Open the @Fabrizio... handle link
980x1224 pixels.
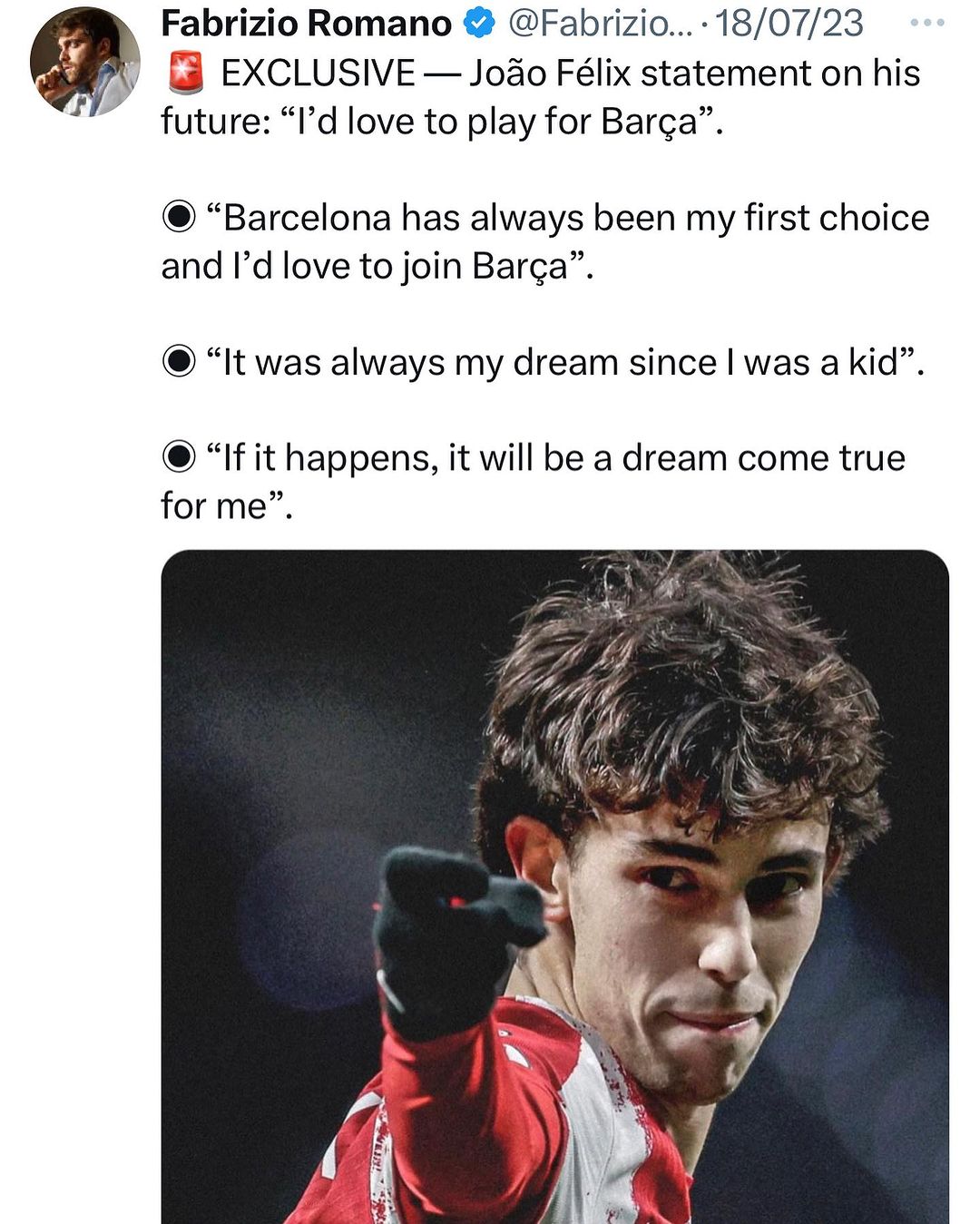pyautogui.click(x=600, y=24)
